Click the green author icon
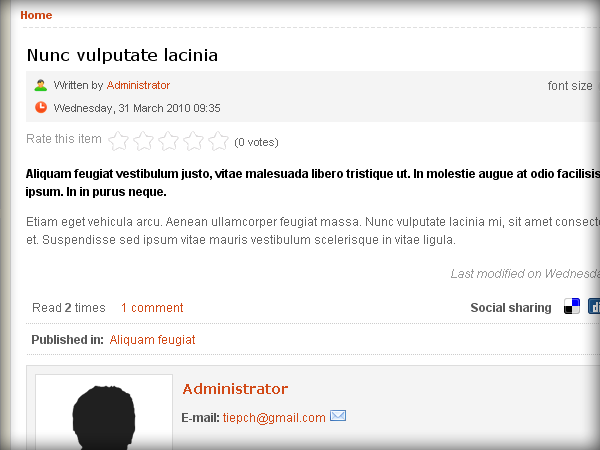Image resolution: width=600 pixels, height=450 pixels. (x=41, y=86)
